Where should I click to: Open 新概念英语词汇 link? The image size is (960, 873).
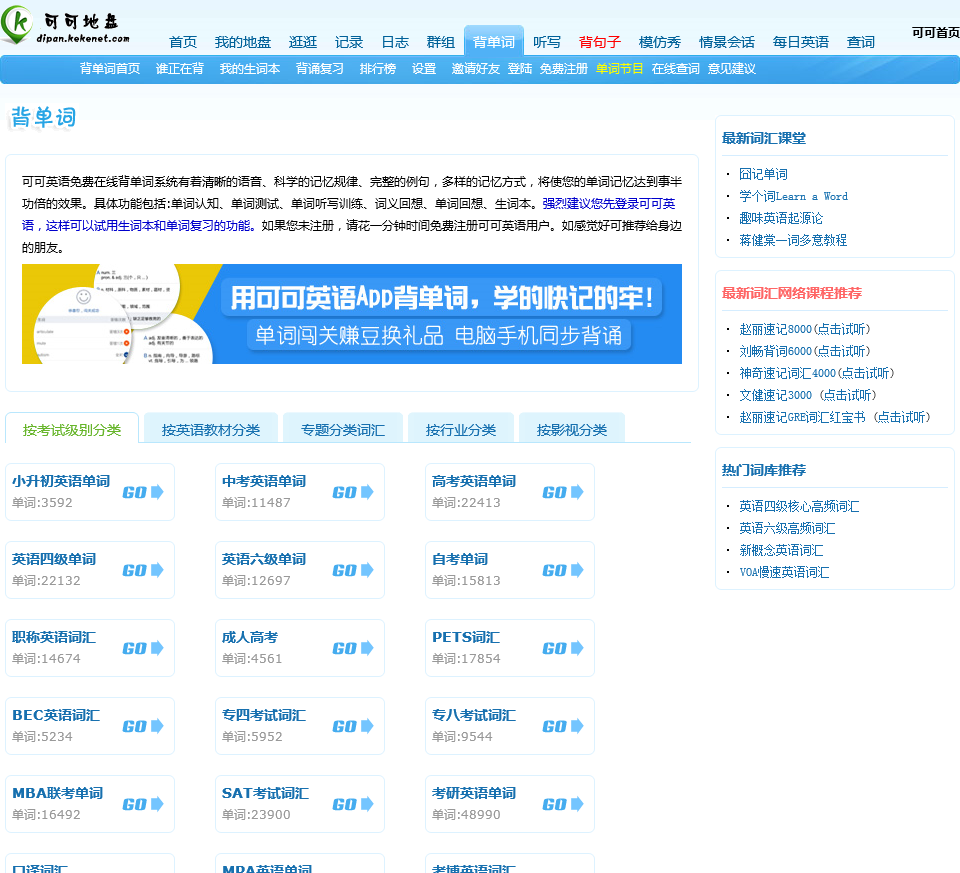coord(781,550)
